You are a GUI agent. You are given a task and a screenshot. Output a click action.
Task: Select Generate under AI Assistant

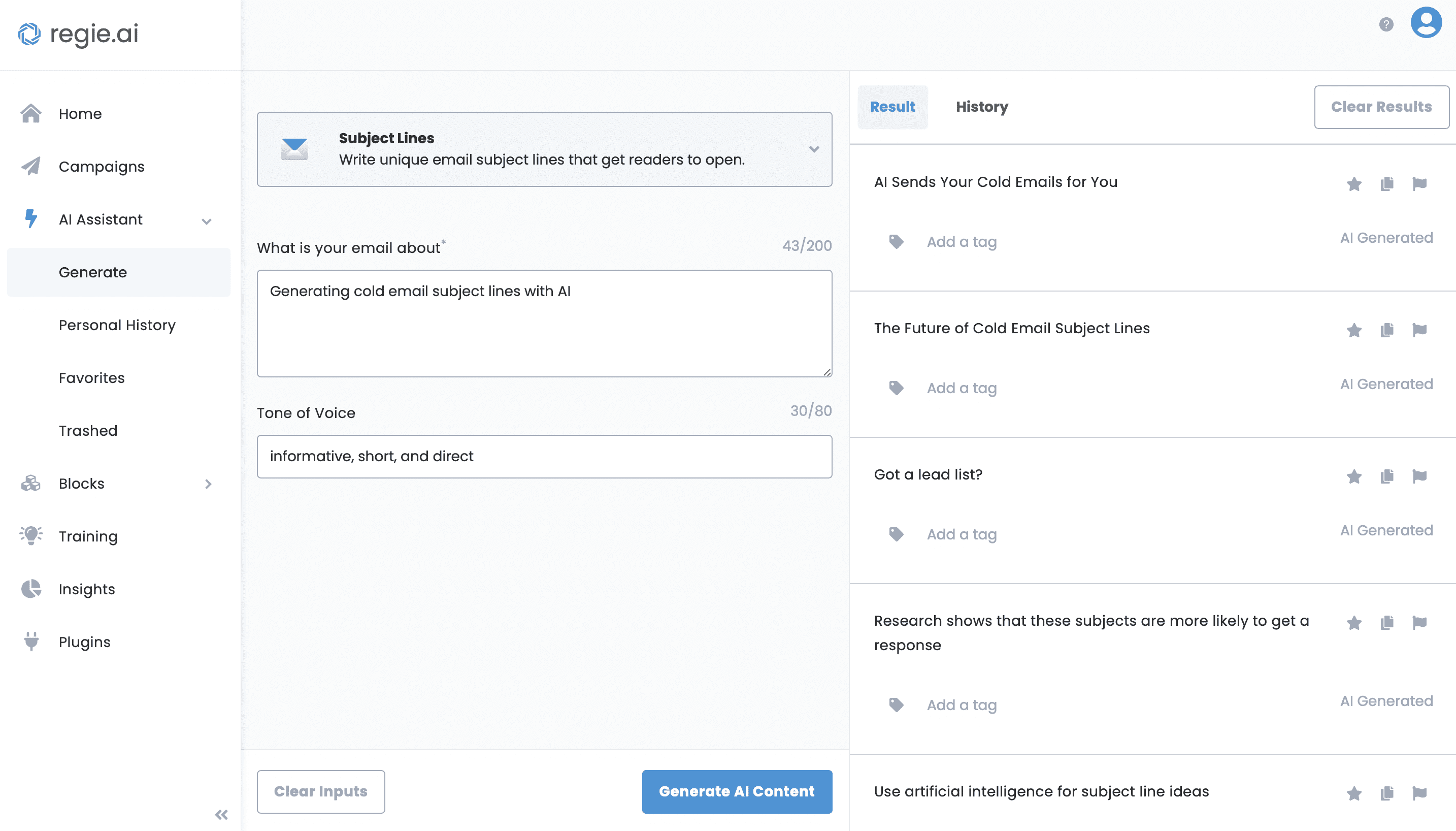(x=93, y=272)
